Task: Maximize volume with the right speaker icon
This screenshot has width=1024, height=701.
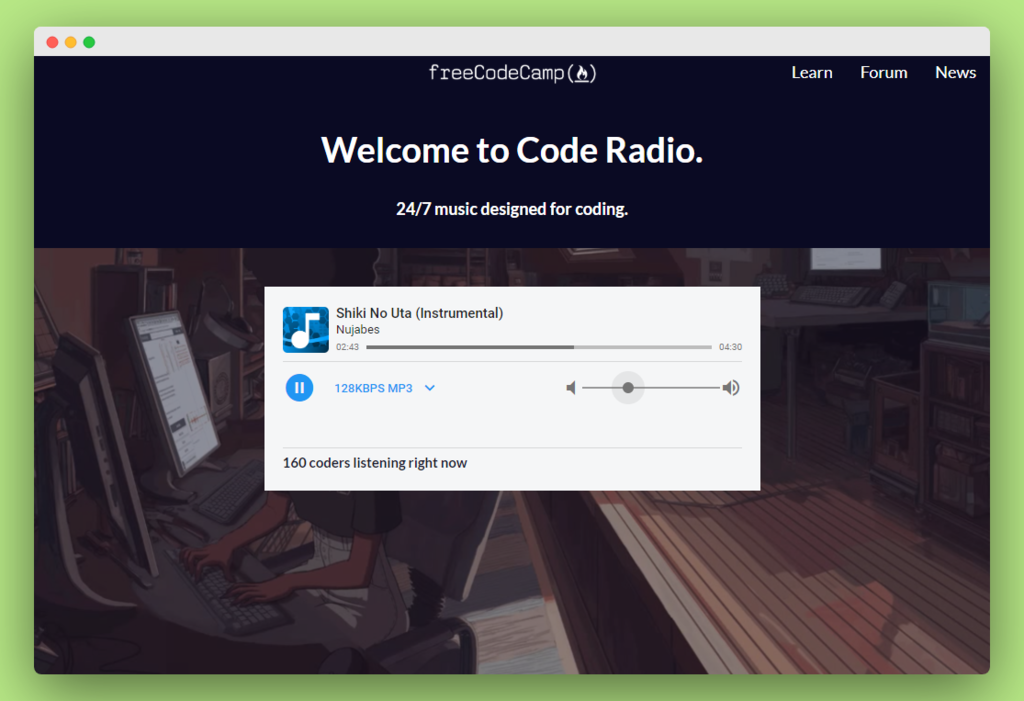Action: pos(731,388)
